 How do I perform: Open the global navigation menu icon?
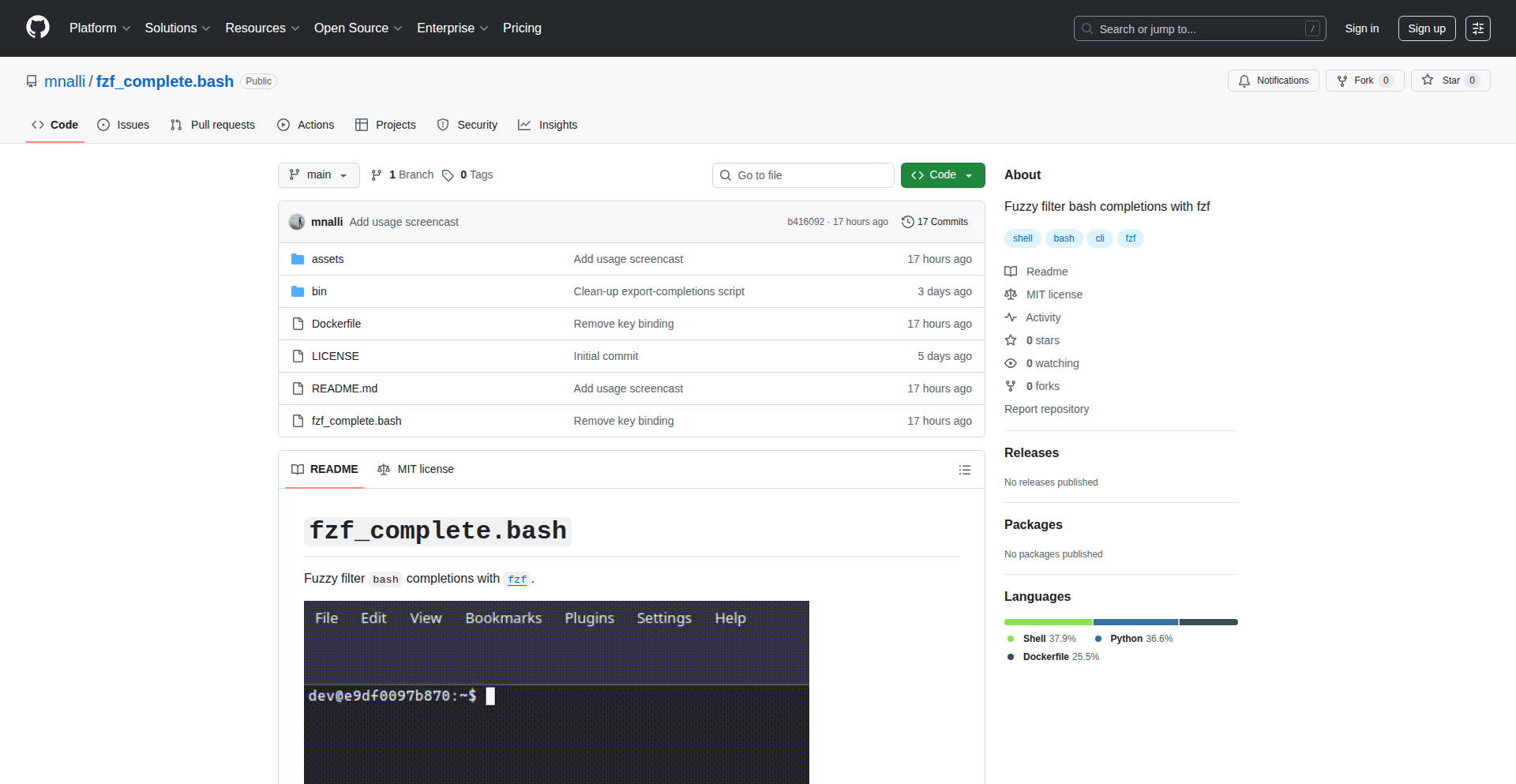pos(1477,28)
